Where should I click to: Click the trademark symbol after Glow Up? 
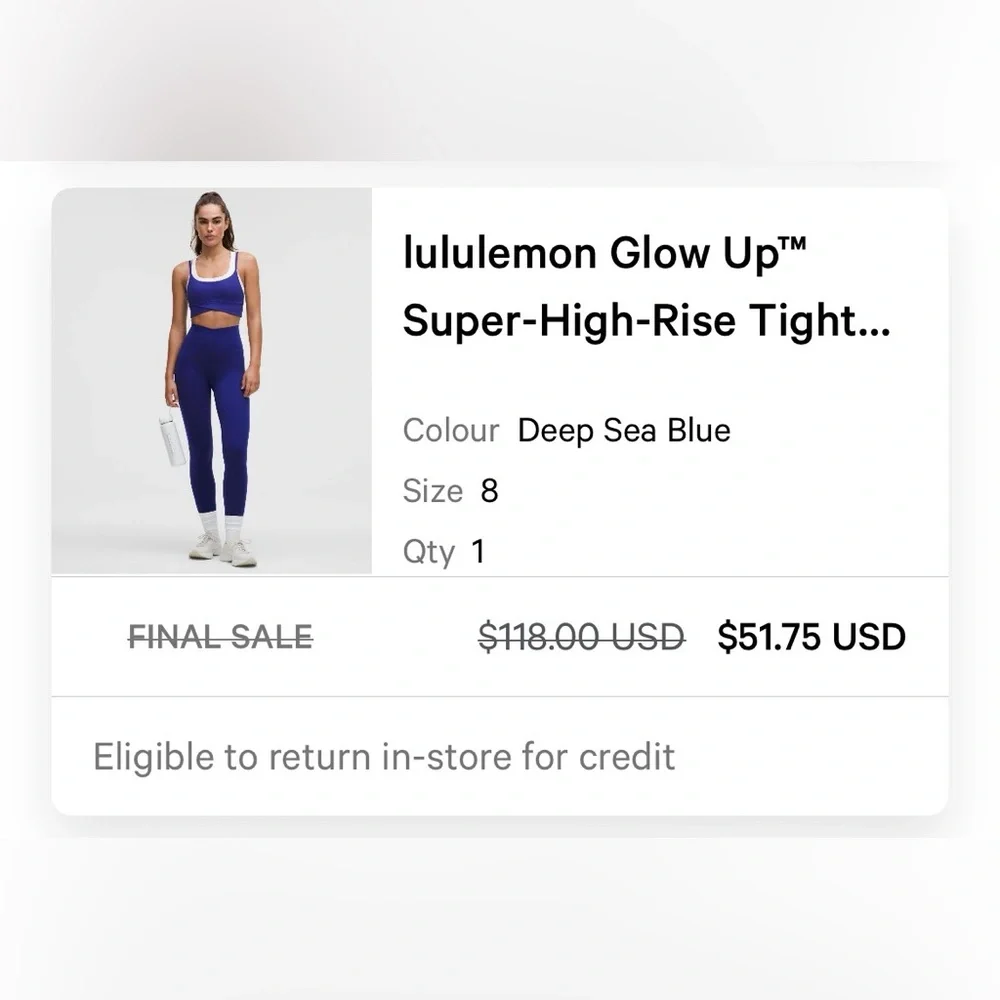click(x=790, y=246)
